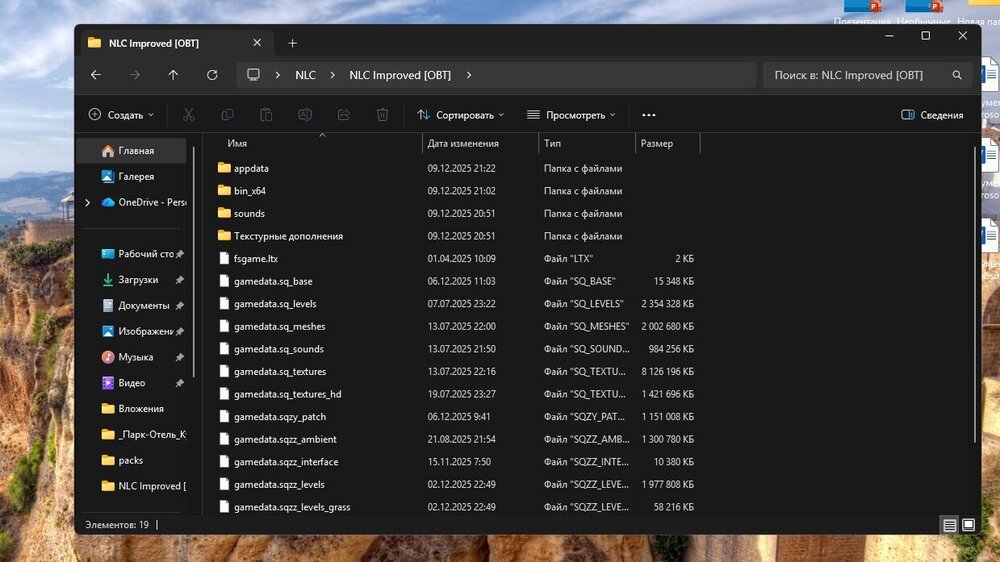Click the Rename icon in toolbar

click(x=305, y=115)
